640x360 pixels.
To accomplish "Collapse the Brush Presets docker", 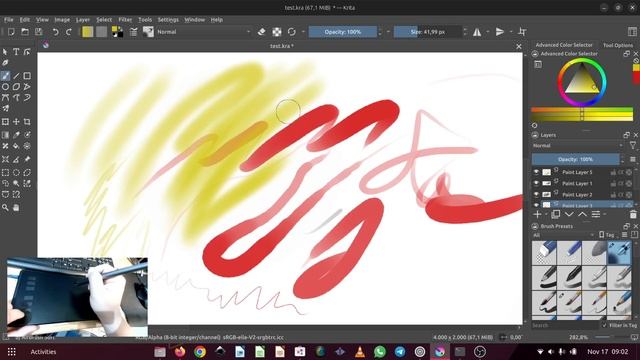I will tap(535, 226).
